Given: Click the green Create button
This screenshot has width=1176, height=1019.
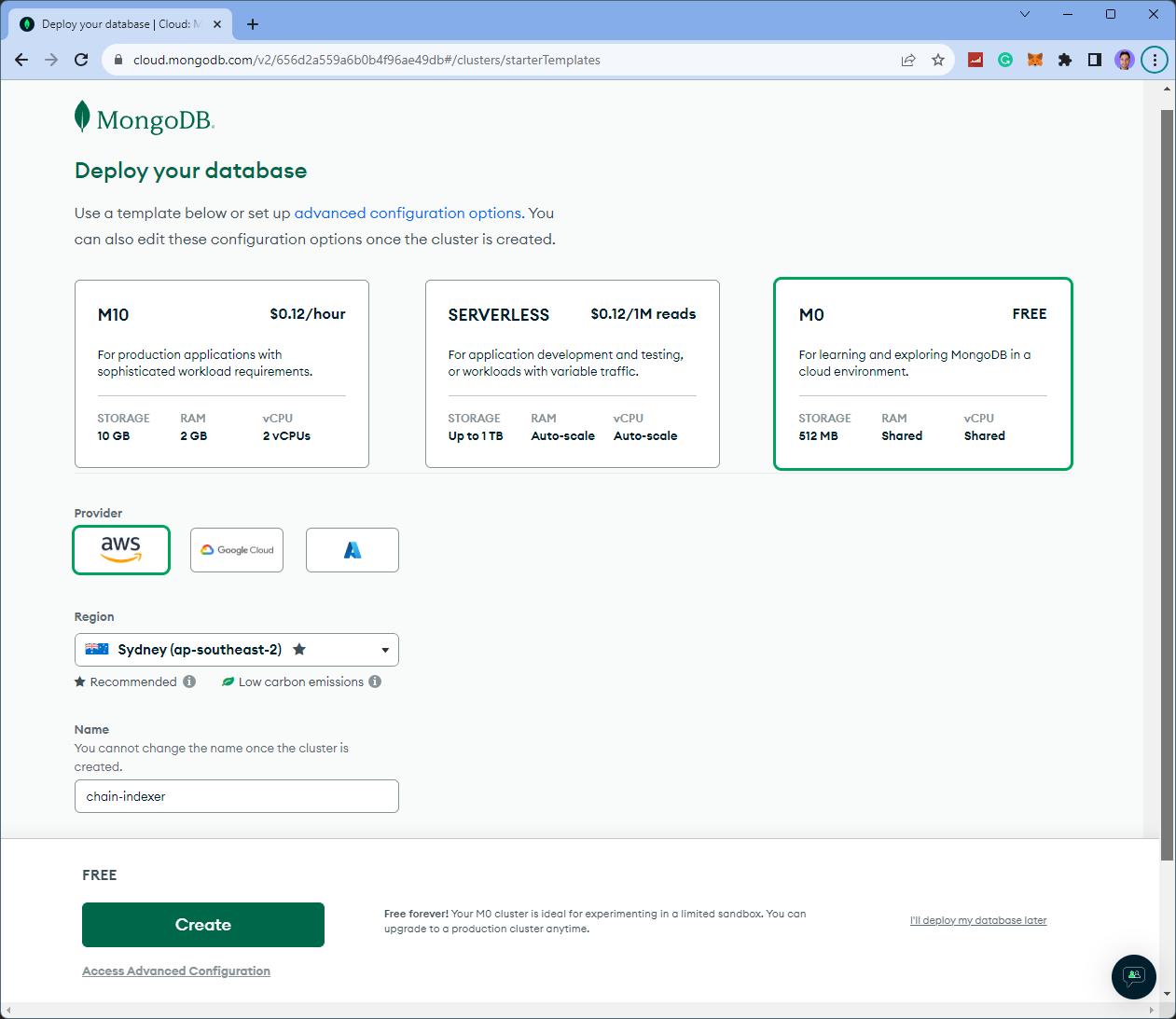Looking at the screenshot, I should pyautogui.click(x=203, y=925).
